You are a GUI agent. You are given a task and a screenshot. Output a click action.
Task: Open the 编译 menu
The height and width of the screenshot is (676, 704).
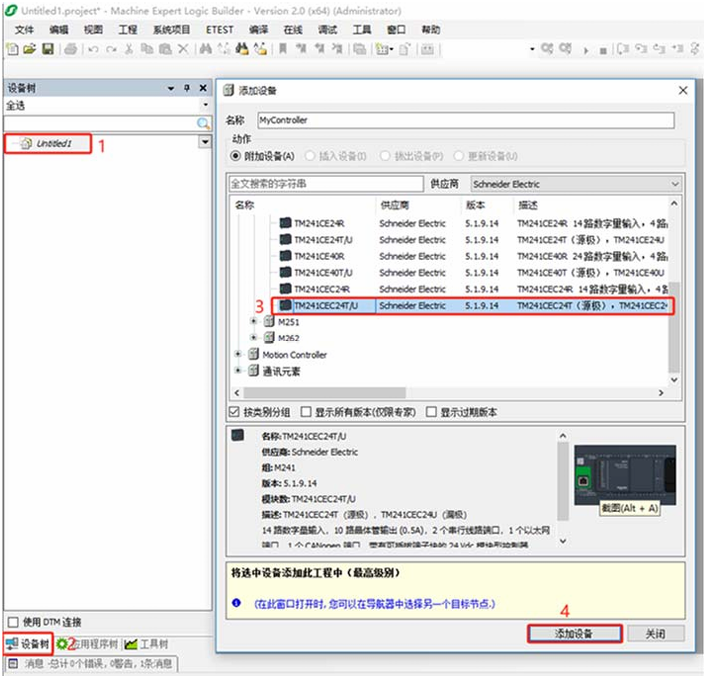[258, 30]
